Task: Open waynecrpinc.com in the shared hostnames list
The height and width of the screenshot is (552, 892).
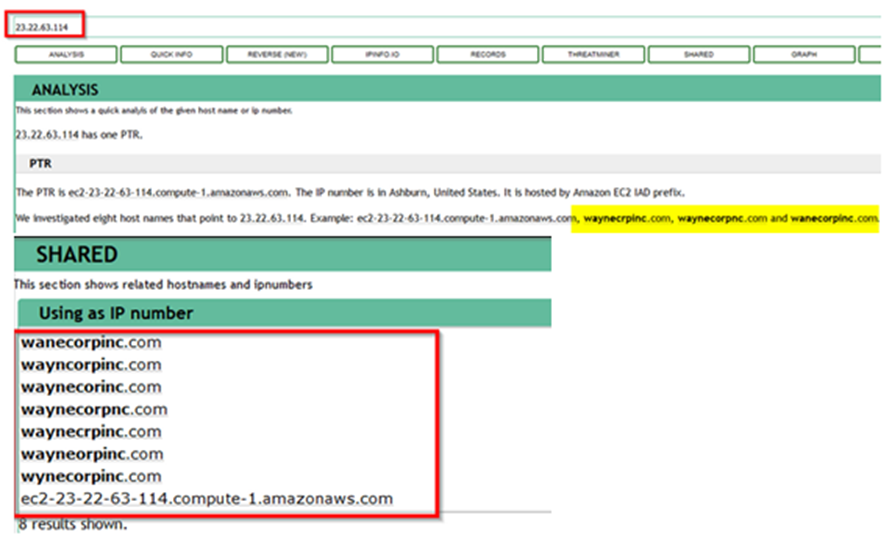Action: click(91, 432)
